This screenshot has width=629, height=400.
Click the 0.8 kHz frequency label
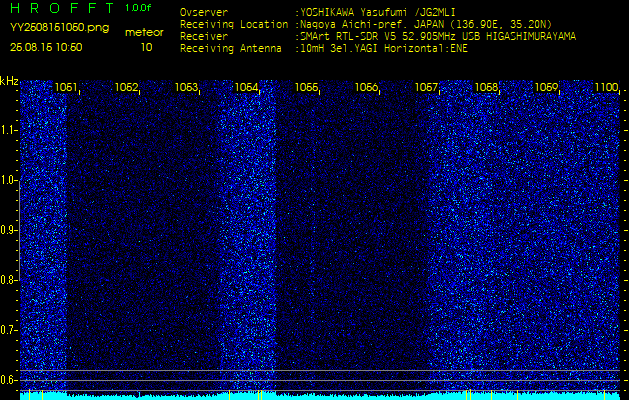coord(8,280)
